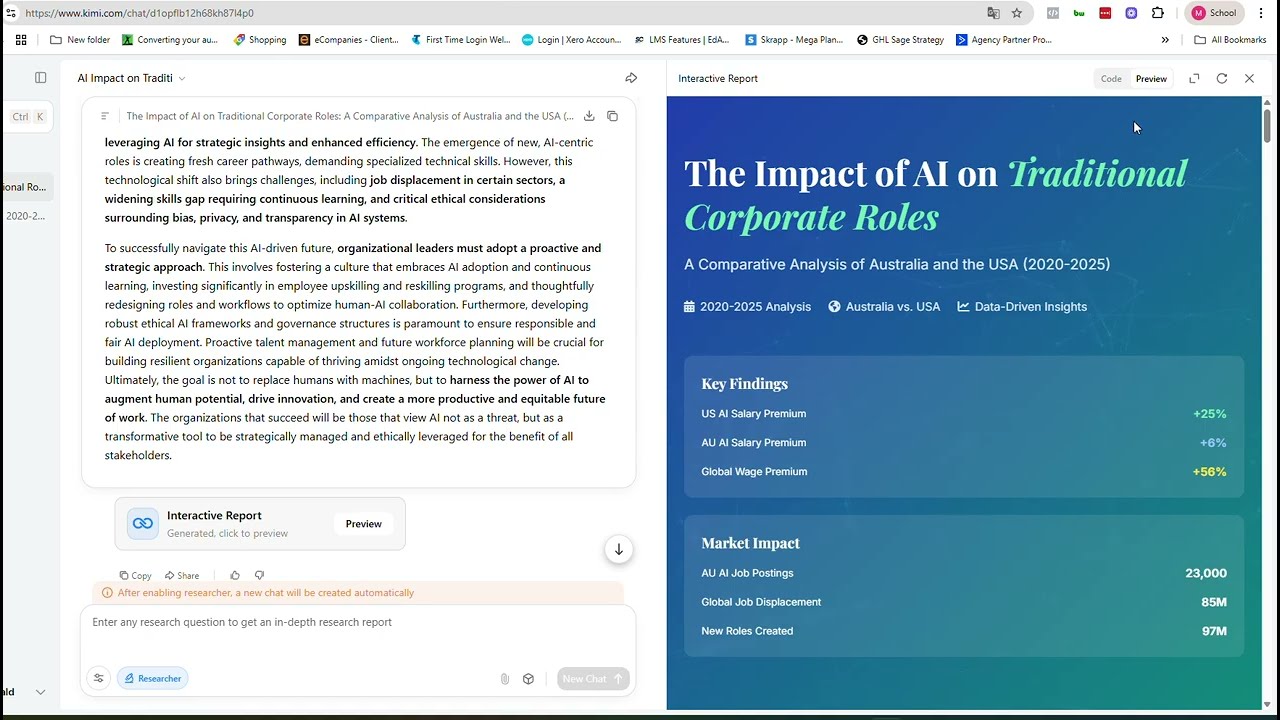This screenshot has width=1280, height=720.
Task: Open the Converting your au... bookmark
Action: [170, 40]
